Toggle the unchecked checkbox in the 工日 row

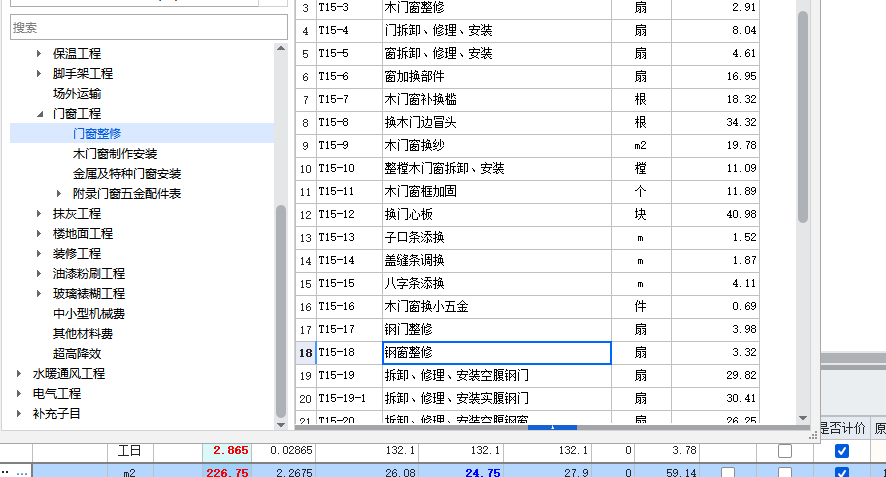(785, 451)
